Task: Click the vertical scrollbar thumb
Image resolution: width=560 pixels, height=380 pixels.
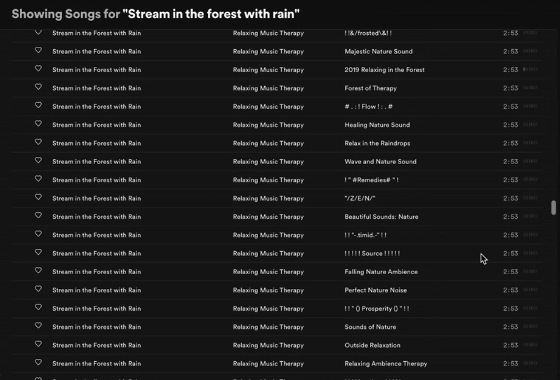Action: point(554,208)
